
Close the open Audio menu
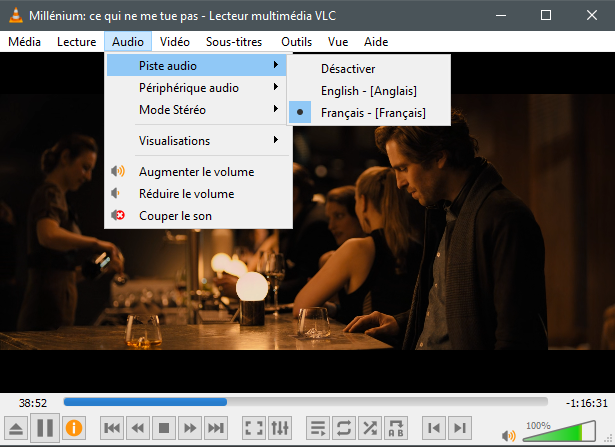(128, 42)
